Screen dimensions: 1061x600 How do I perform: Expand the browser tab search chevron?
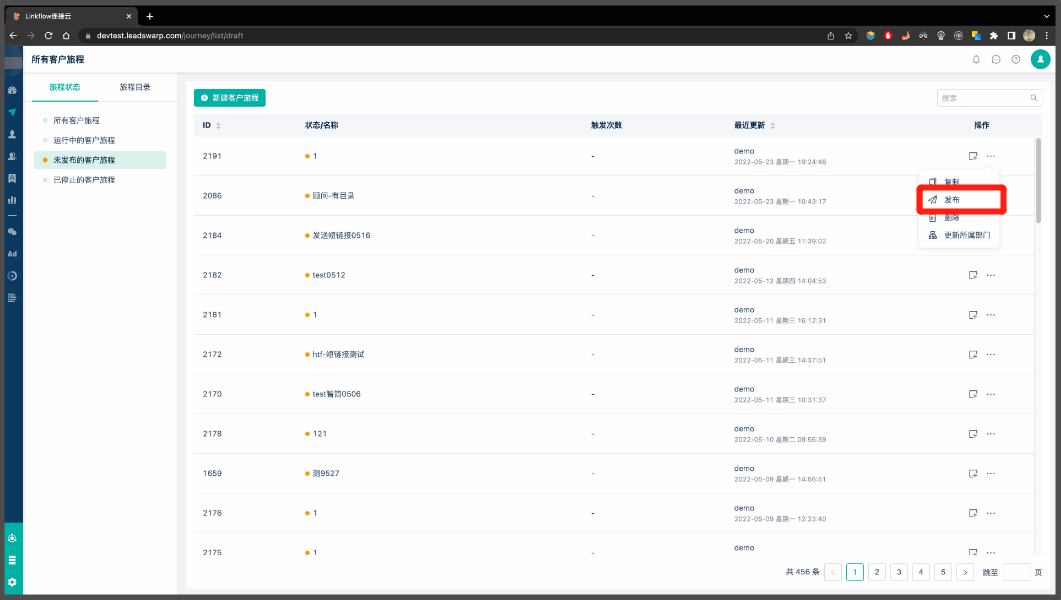pos(1046,16)
